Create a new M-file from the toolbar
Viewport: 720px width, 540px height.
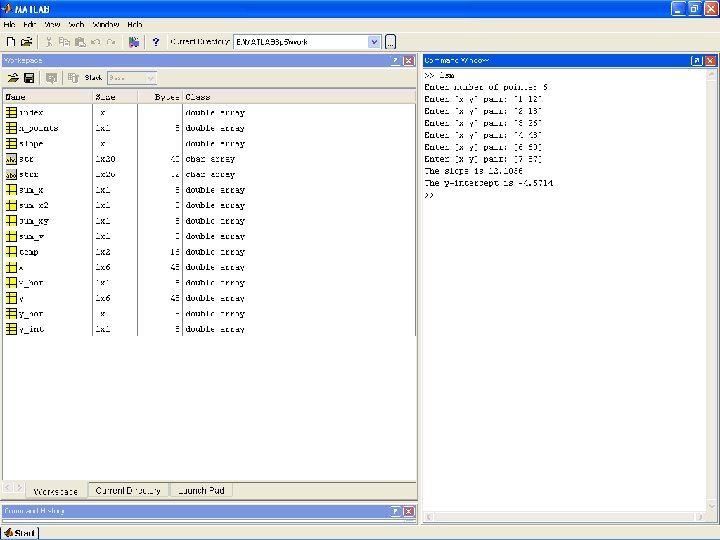click(x=11, y=42)
